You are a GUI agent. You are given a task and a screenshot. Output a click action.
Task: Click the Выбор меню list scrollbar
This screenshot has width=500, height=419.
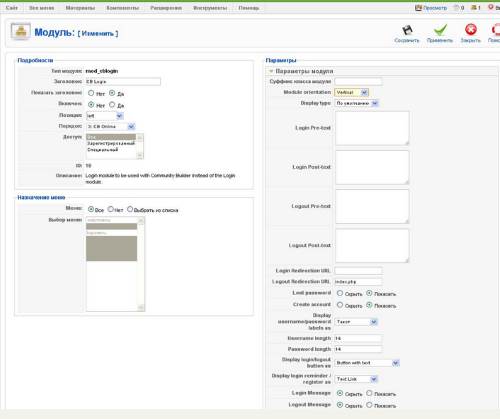click(141, 264)
